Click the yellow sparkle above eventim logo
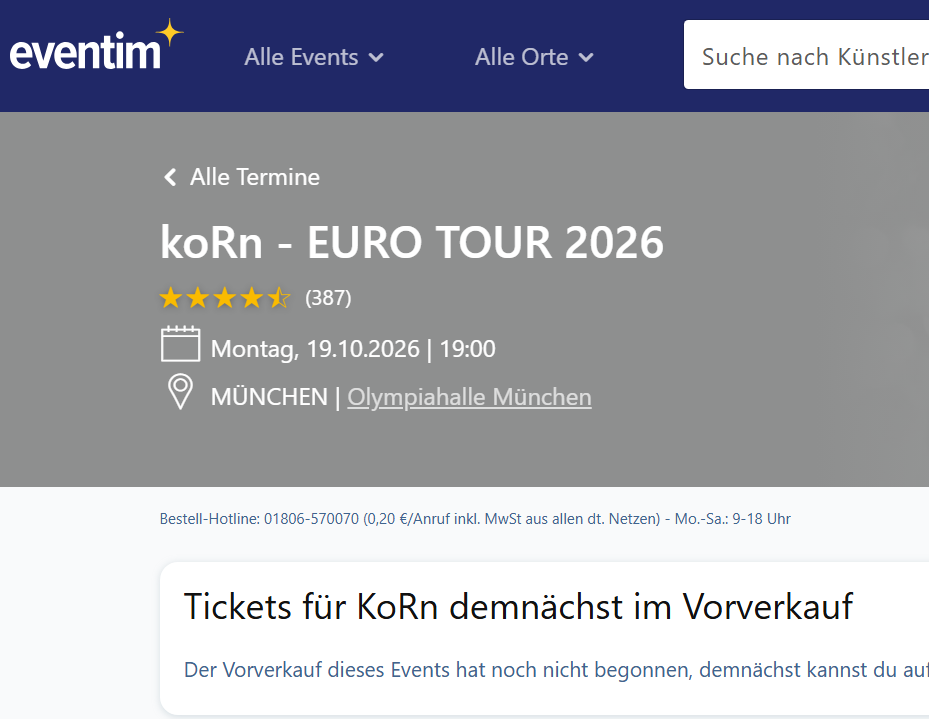 coord(169,32)
